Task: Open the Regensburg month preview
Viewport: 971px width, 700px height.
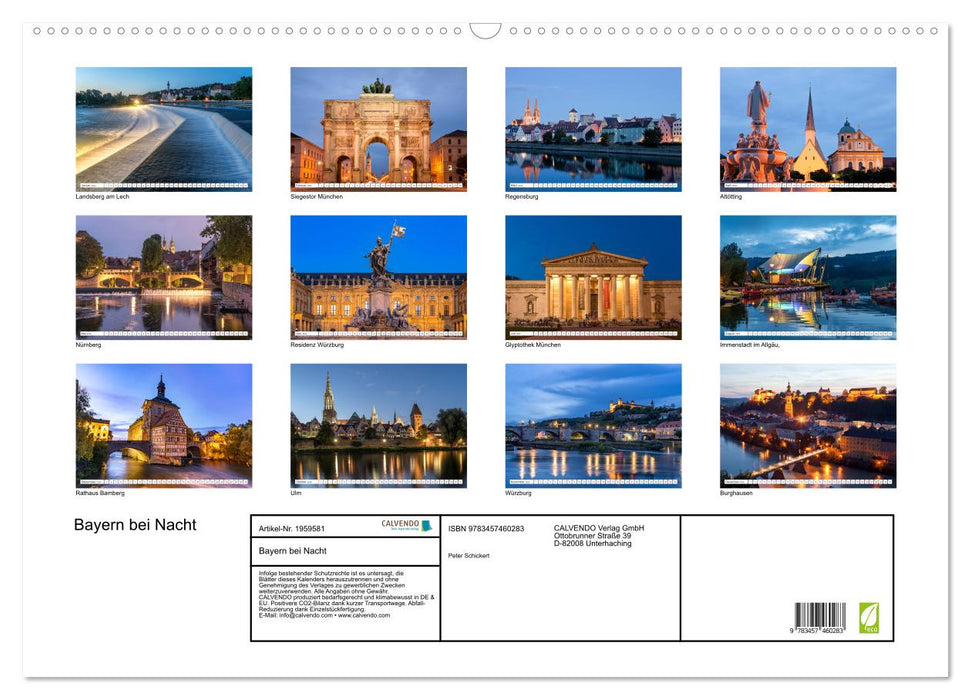Action: click(592, 125)
